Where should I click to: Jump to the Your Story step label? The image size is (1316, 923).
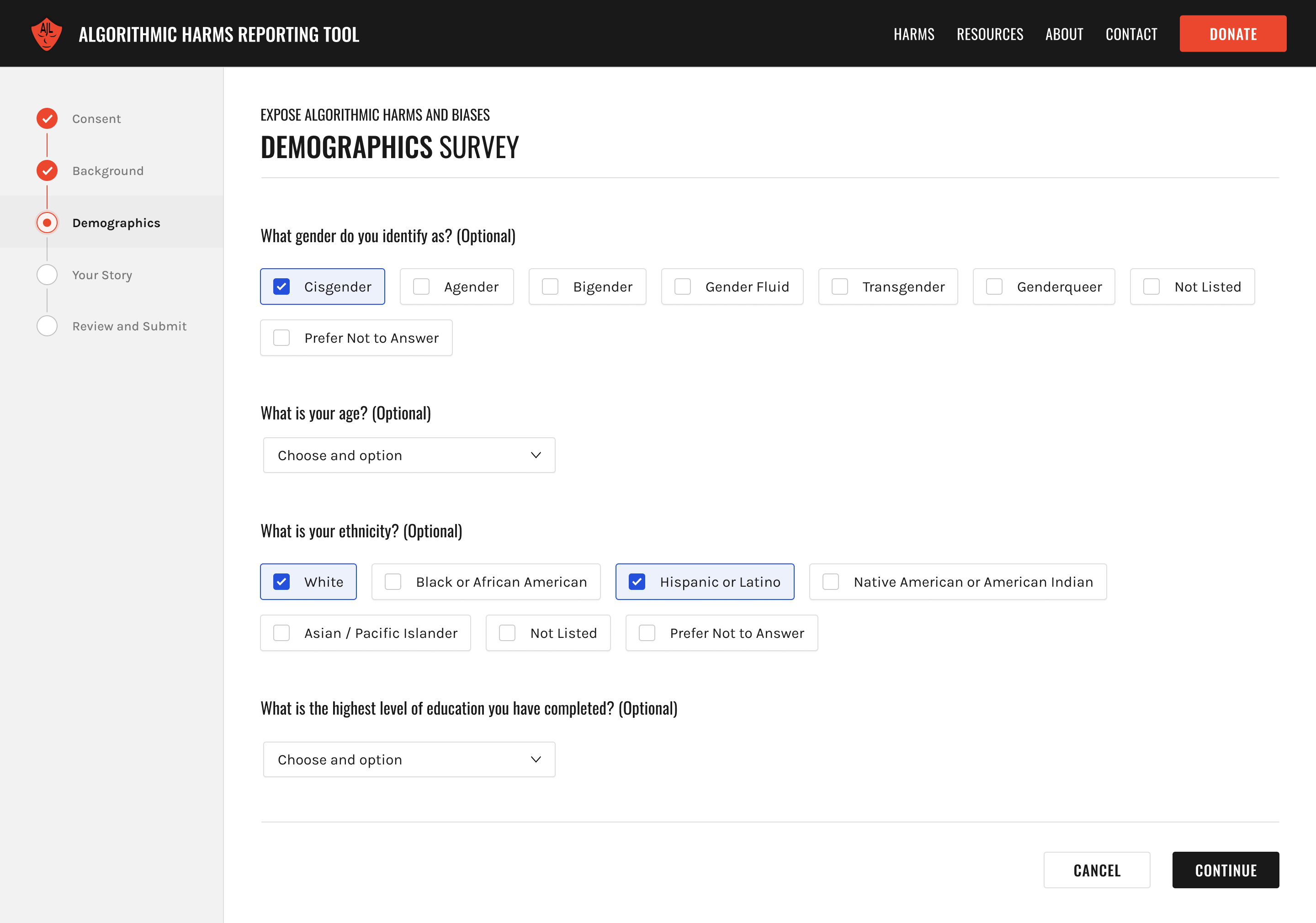102,275
